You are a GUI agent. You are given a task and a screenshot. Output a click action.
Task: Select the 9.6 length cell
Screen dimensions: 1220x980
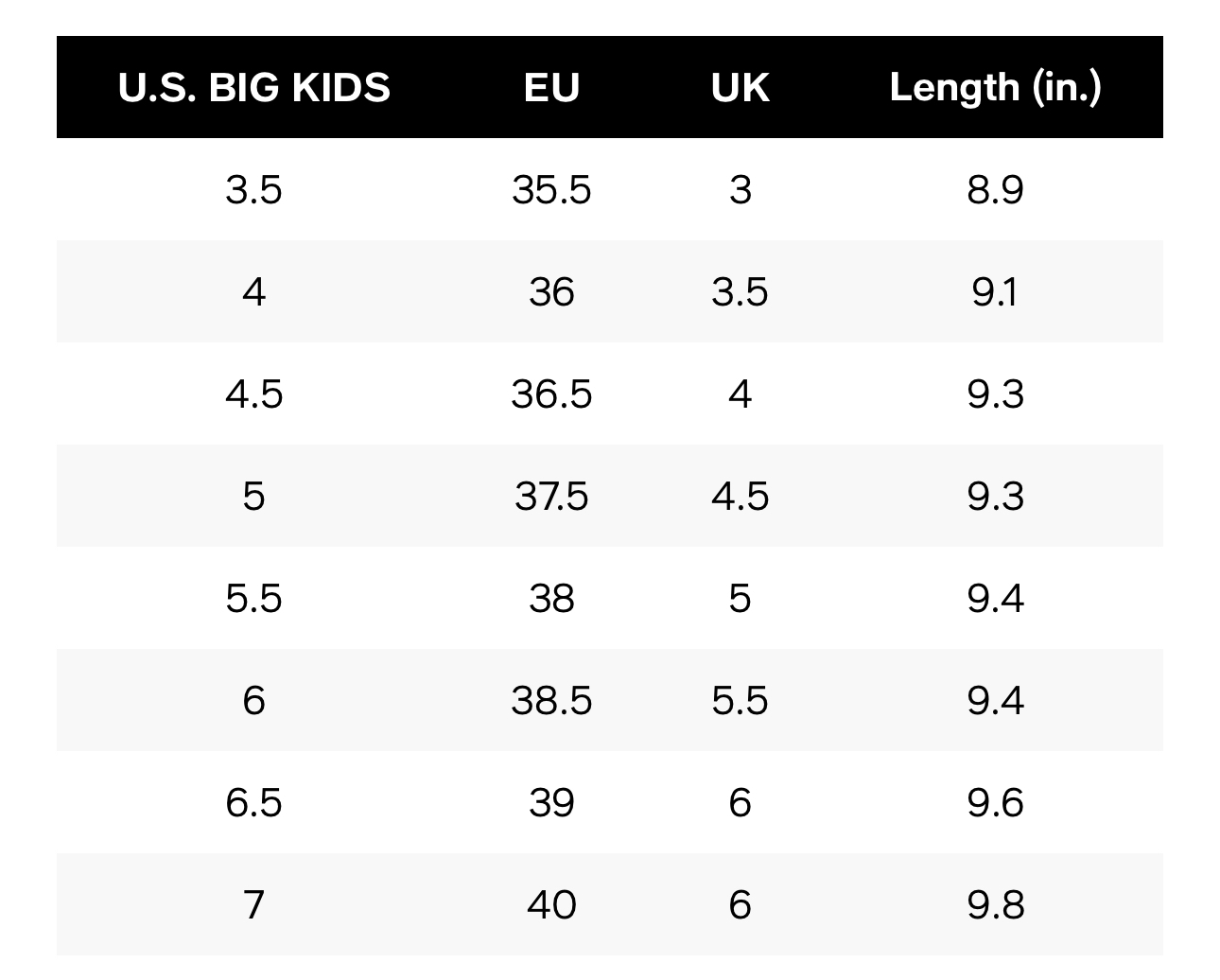(995, 802)
